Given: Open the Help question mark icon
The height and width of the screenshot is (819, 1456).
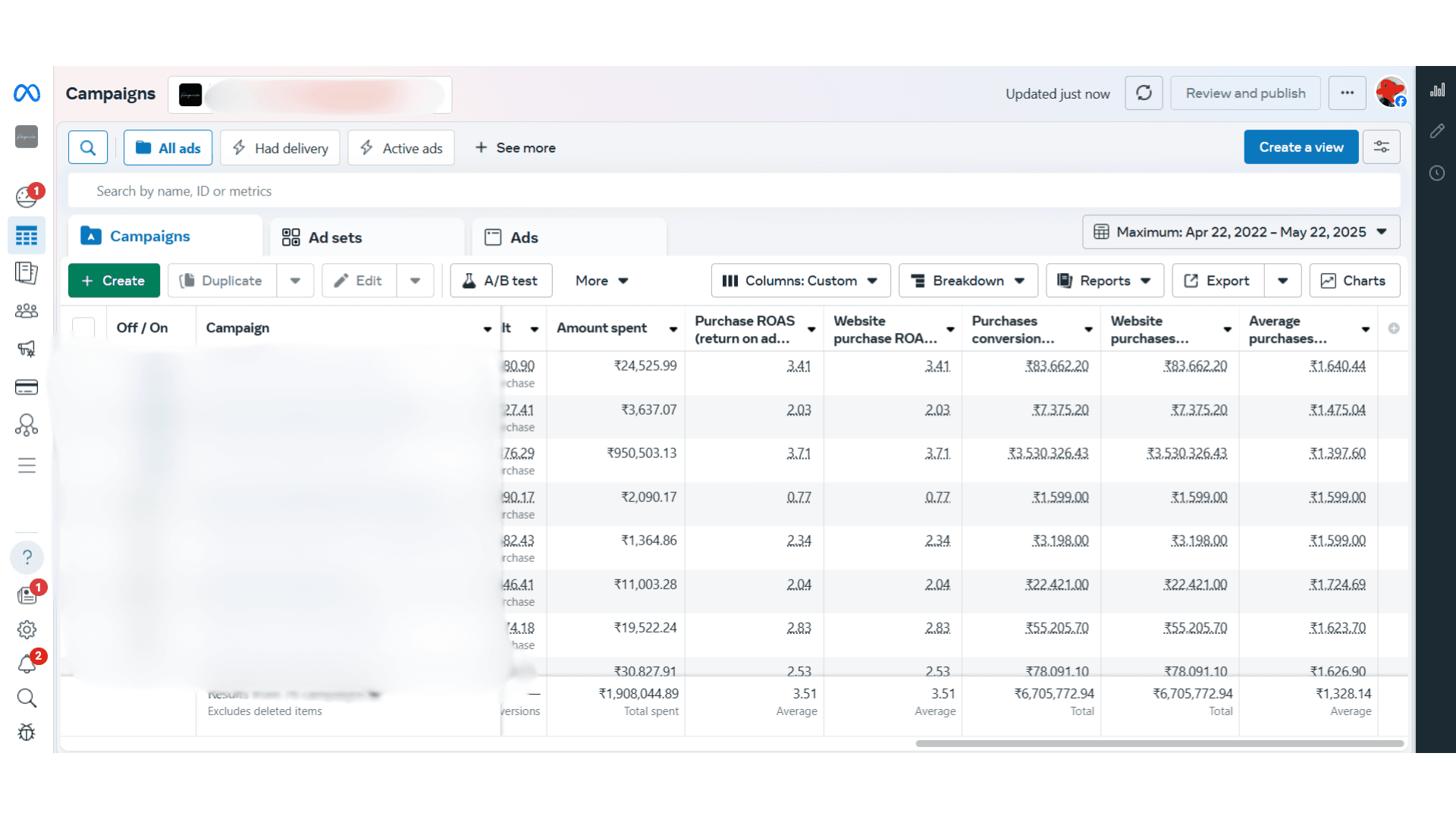Looking at the screenshot, I should click(27, 557).
